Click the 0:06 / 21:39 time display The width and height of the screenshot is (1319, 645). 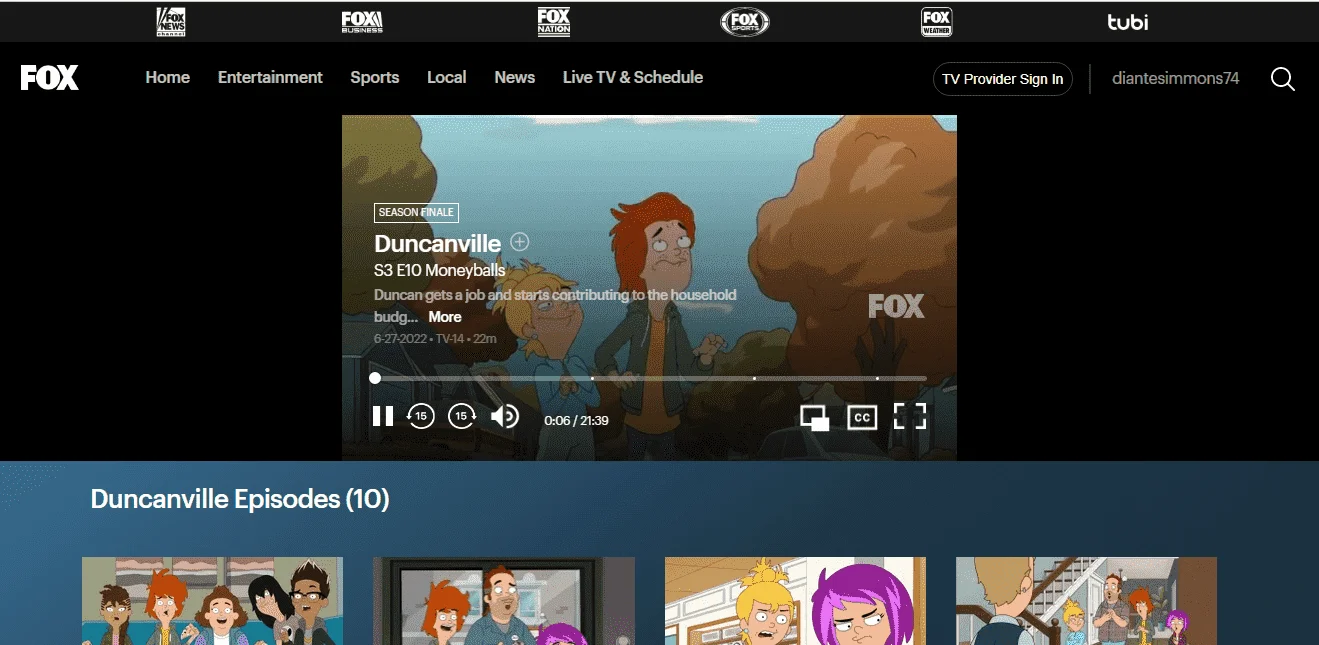pos(576,420)
